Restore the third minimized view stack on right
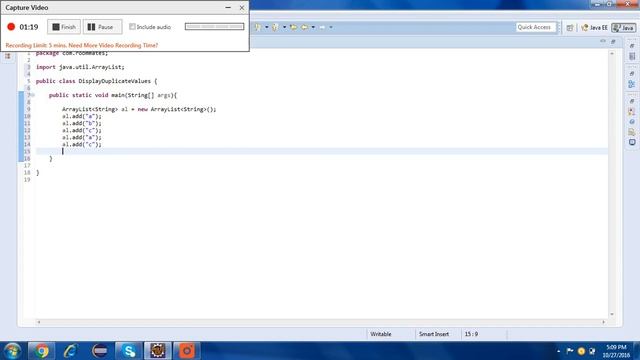This screenshot has width=640, height=360. click(632, 101)
